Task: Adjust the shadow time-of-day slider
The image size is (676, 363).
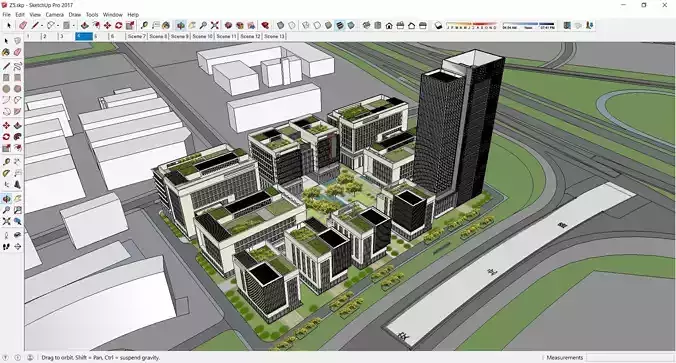Action: click(529, 25)
